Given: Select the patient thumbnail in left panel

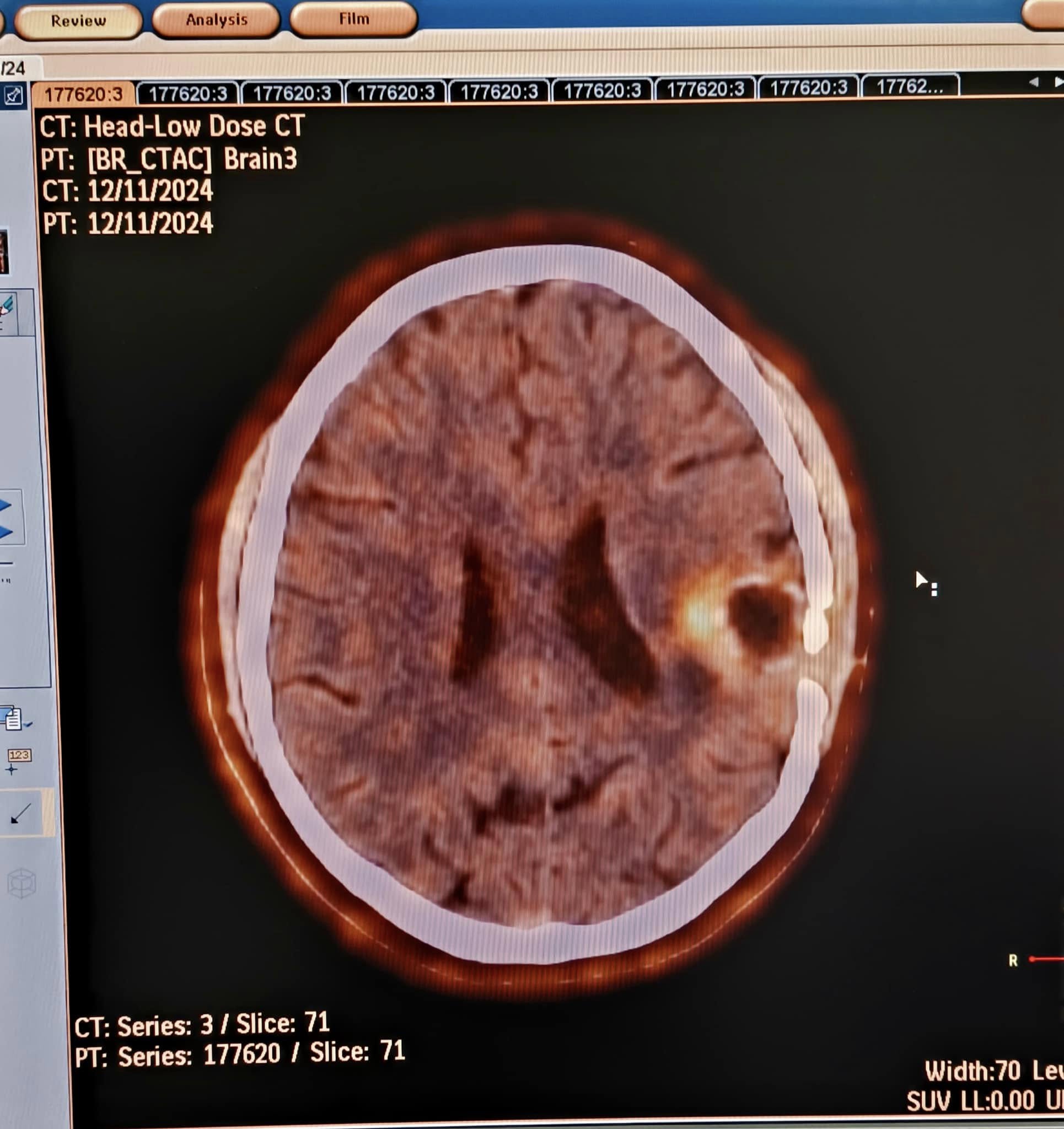Looking at the screenshot, I should 3,251.
